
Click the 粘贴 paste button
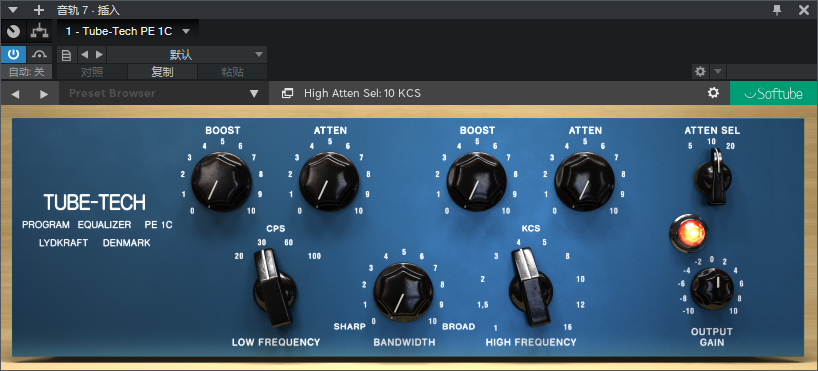click(232, 72)
